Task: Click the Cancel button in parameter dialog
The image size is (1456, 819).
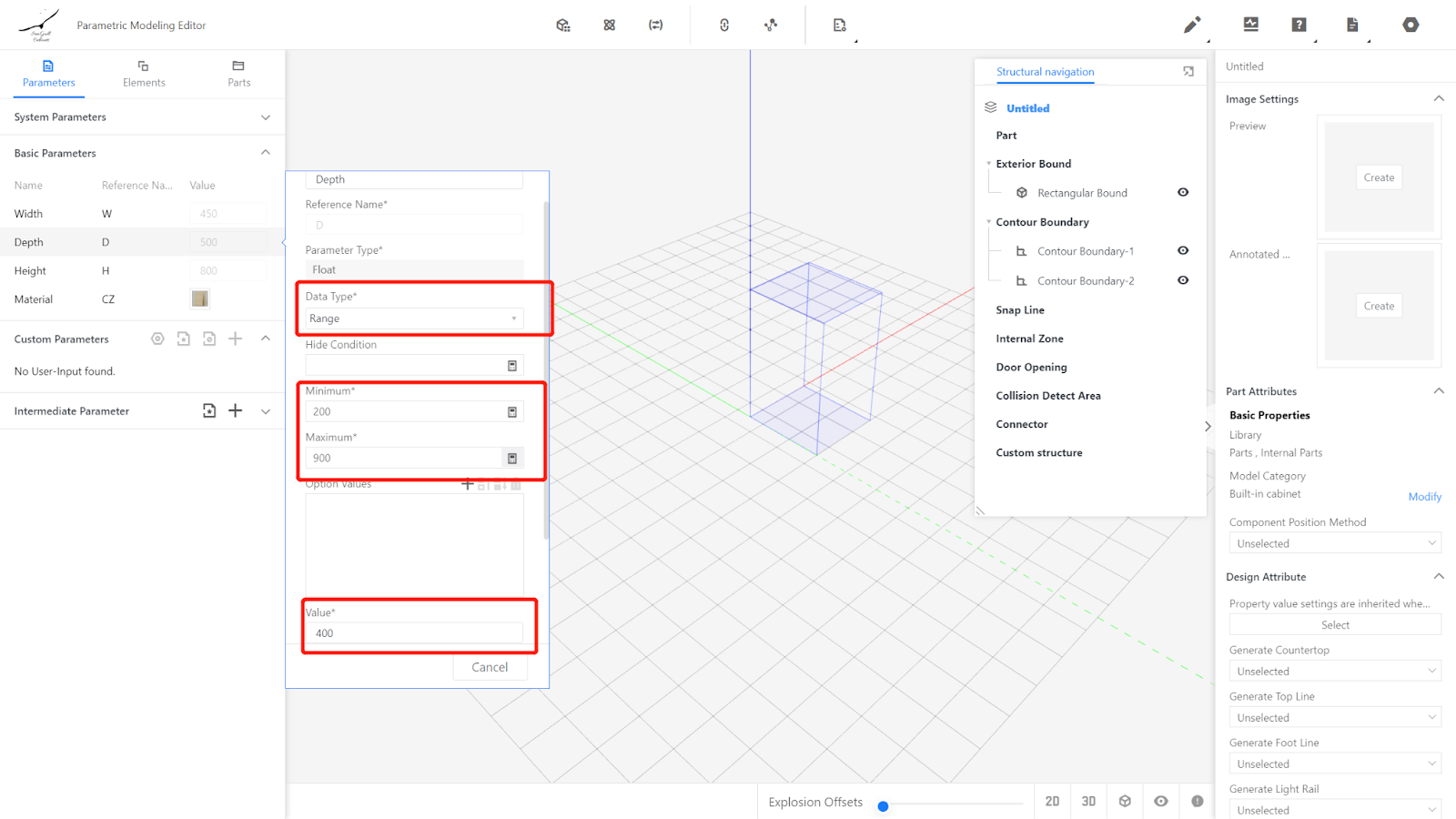Action: [490, 667]
